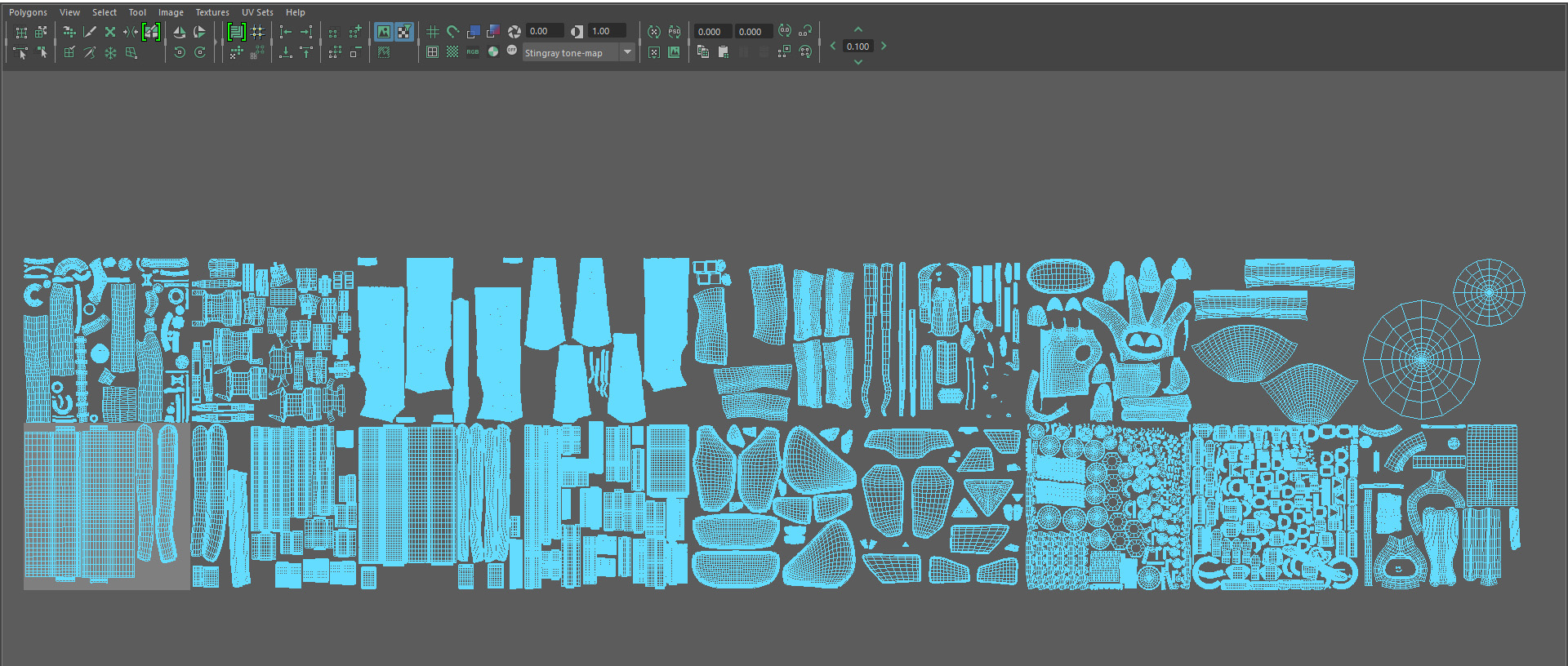
Task: Click the gamma value field showing 1.00
Action: pyautogui.click(x=607, y=31)
